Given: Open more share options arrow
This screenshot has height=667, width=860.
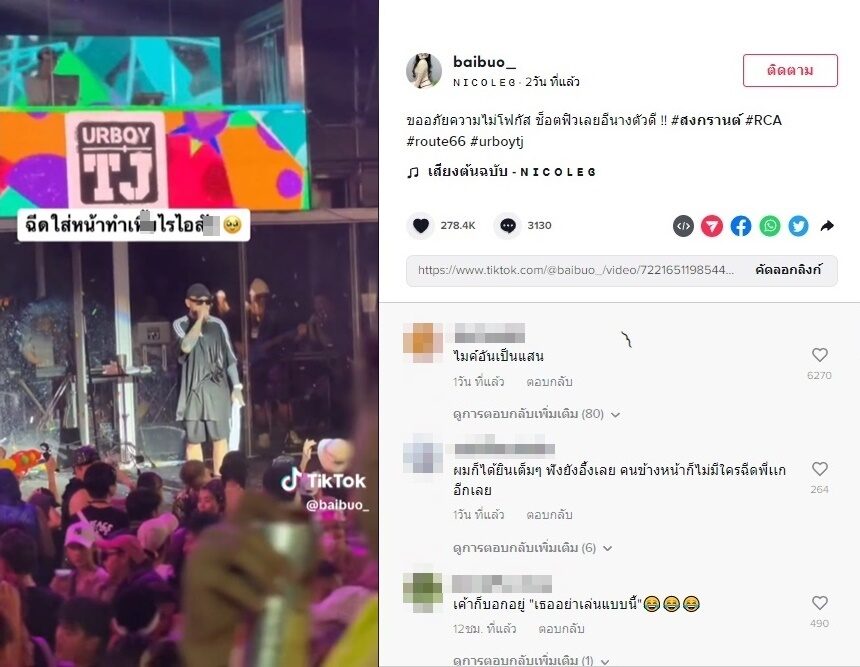Looking at the screenshot, I should click(x=827, y=225).
